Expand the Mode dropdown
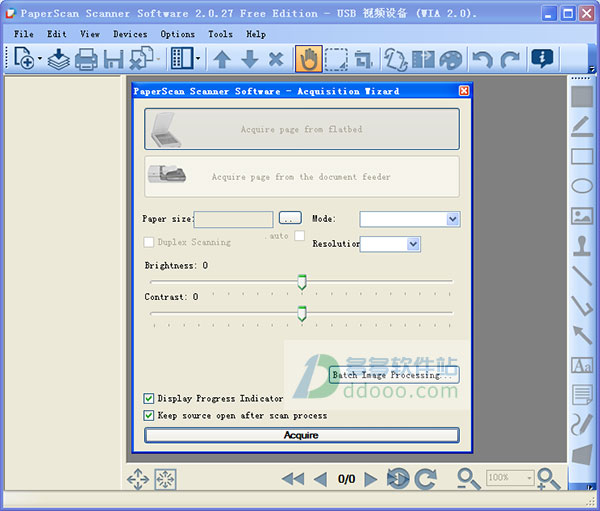This screenshot has width=600, height=511. (453, 219)
